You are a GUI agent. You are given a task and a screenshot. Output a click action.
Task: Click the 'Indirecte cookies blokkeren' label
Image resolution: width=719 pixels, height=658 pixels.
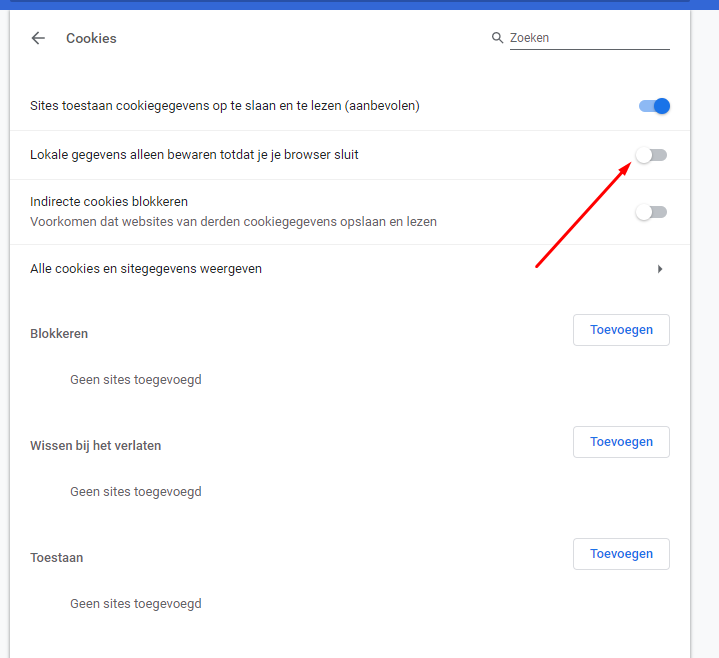pyautogui.click(x=109, y=202)
